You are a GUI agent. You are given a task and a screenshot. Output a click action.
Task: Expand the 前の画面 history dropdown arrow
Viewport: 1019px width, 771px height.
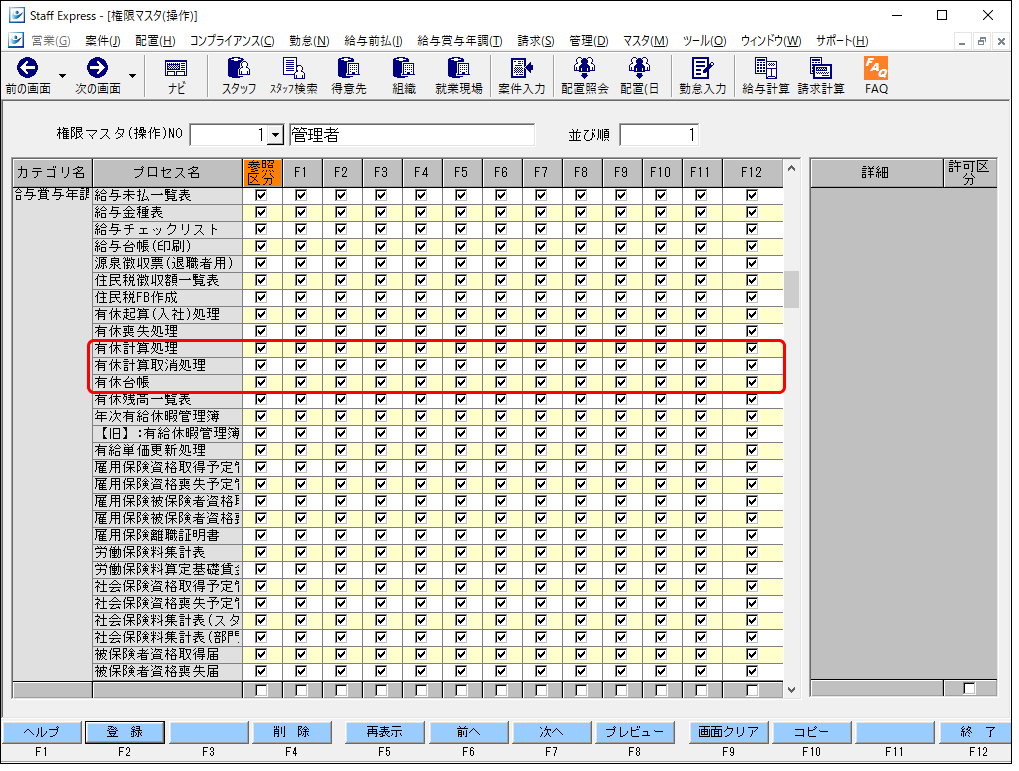coord(62,75)
